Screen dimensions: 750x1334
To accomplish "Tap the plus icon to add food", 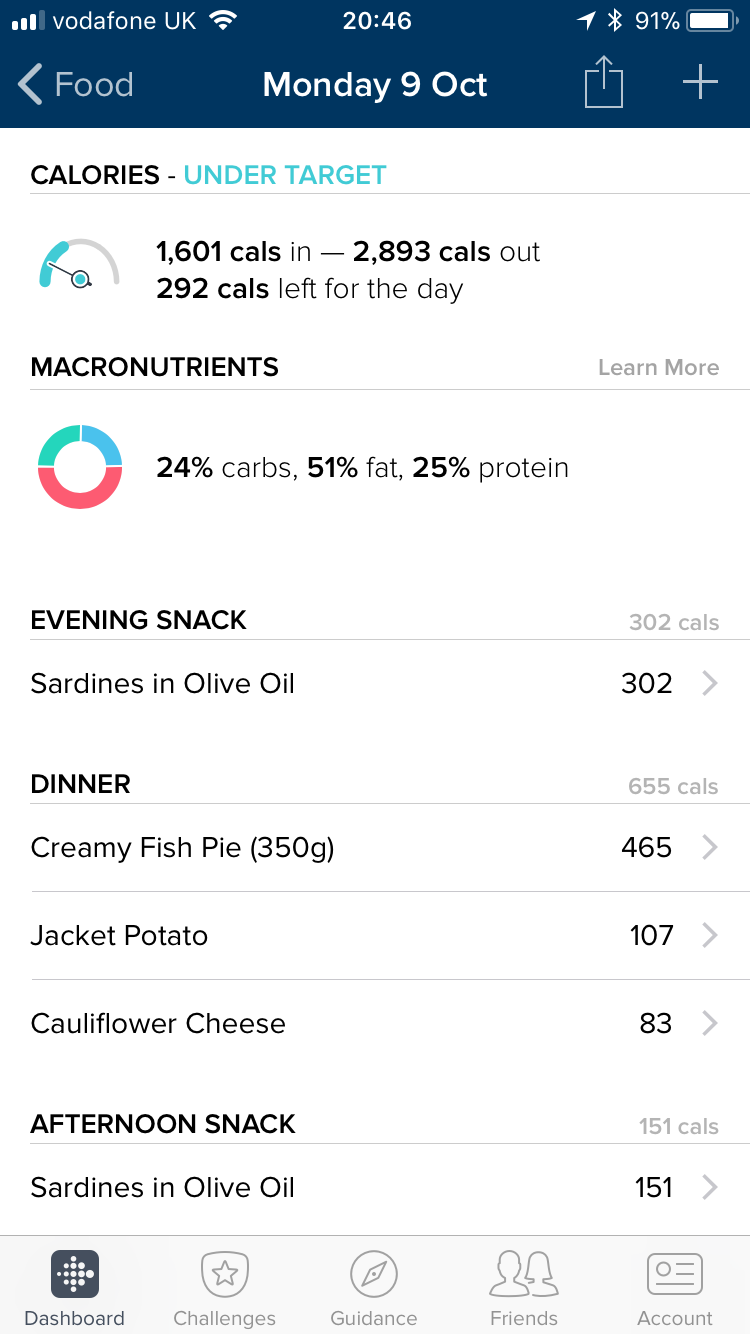I will [700, 82].
